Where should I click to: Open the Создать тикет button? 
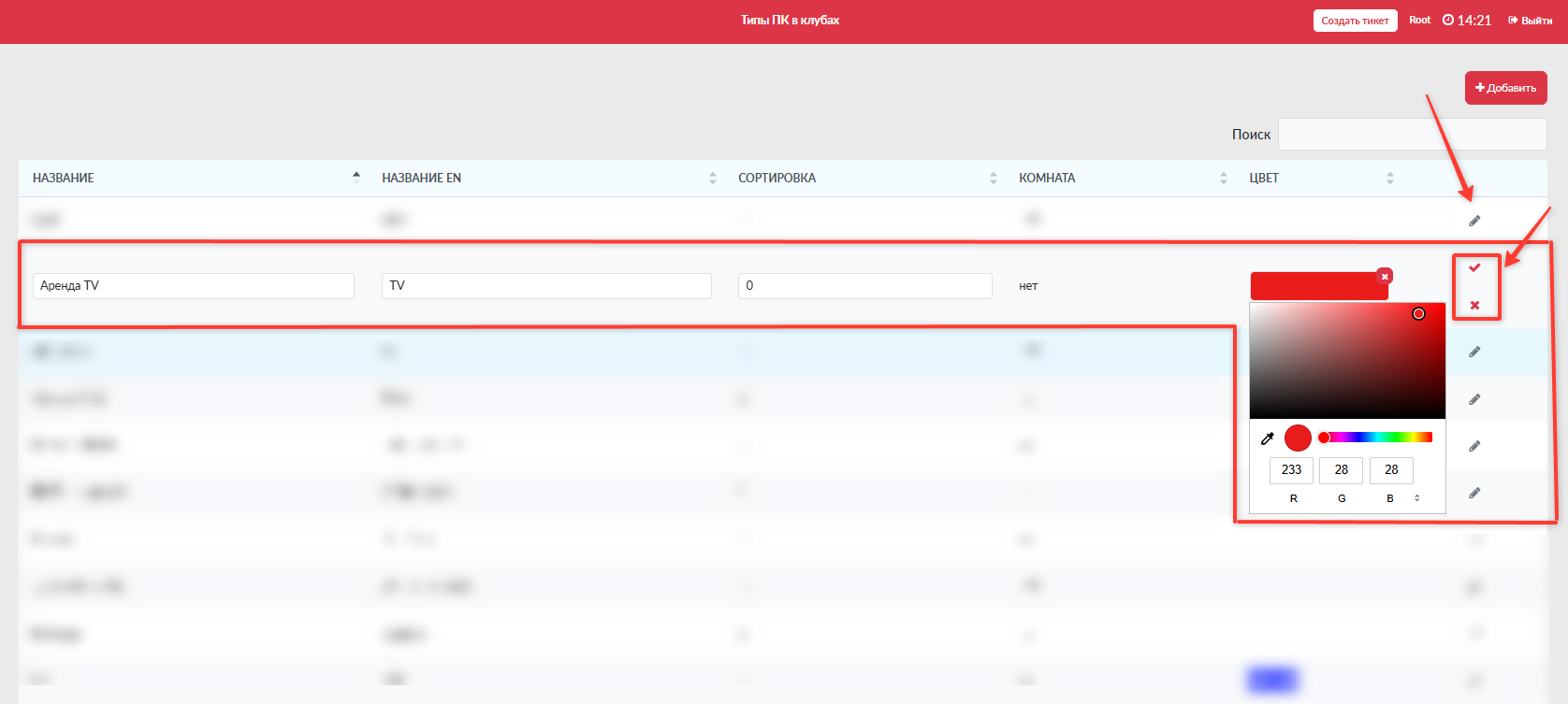[x=1355, y=21]
